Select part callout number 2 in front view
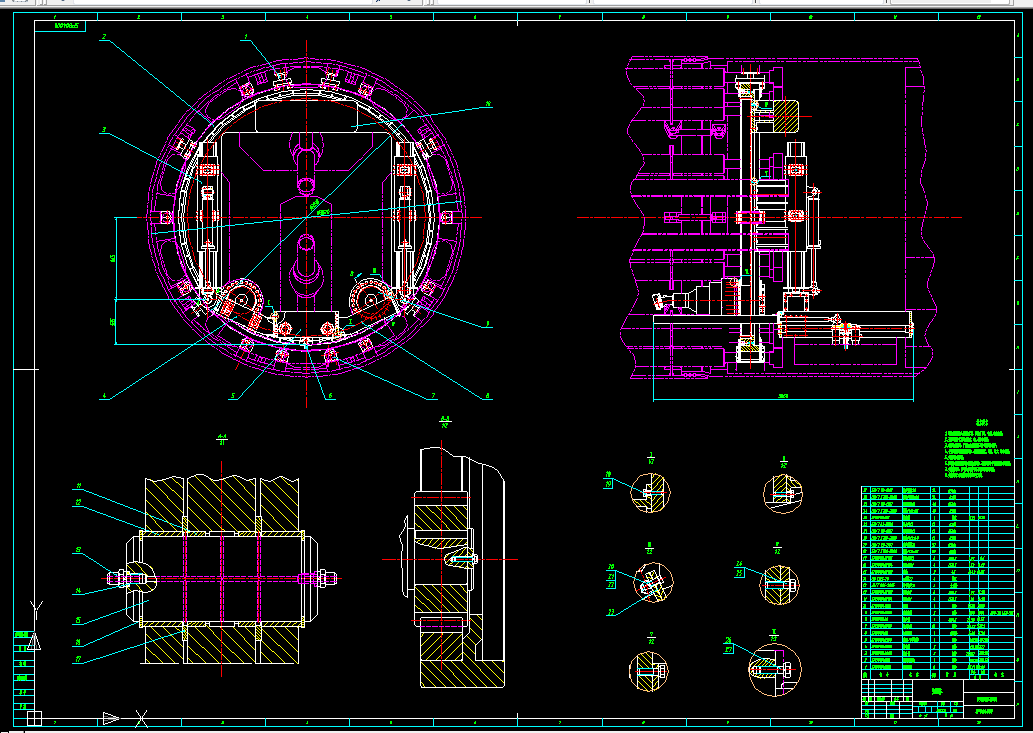The width and height of the screenshot is (1033, 733). click(x=103, y=38)
